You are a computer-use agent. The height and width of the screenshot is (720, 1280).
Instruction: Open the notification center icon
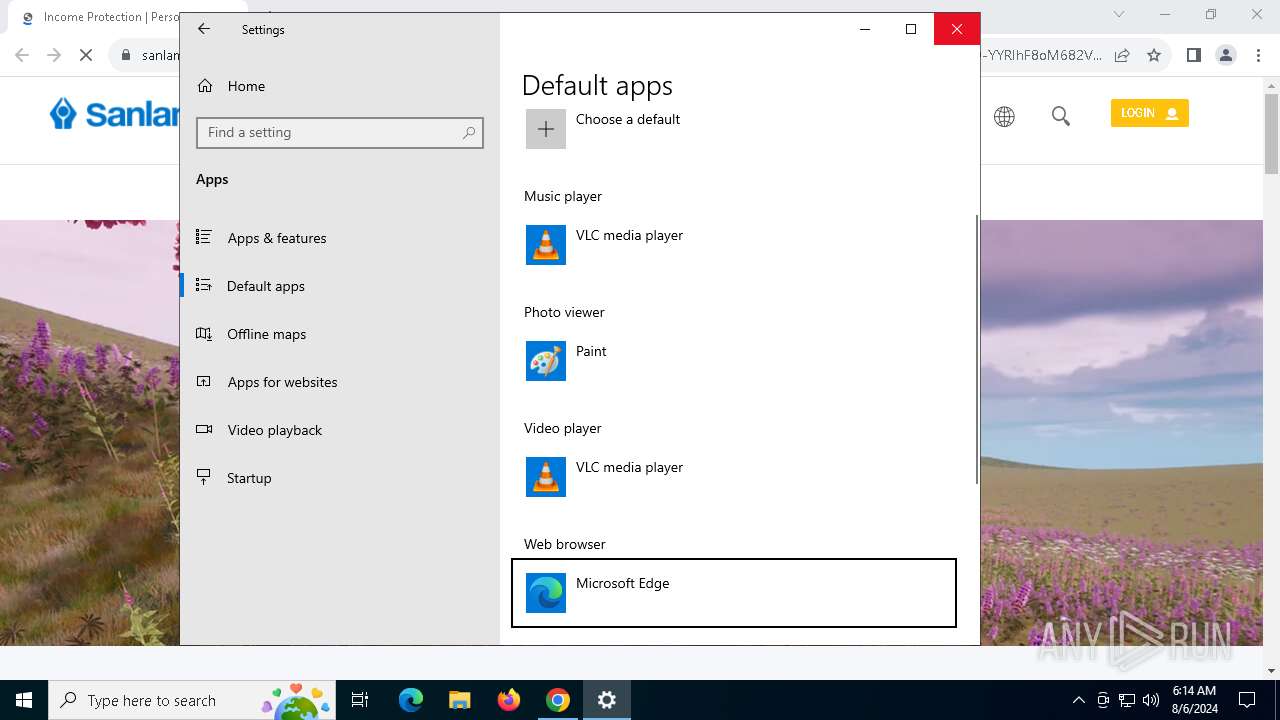[1247, 700]
